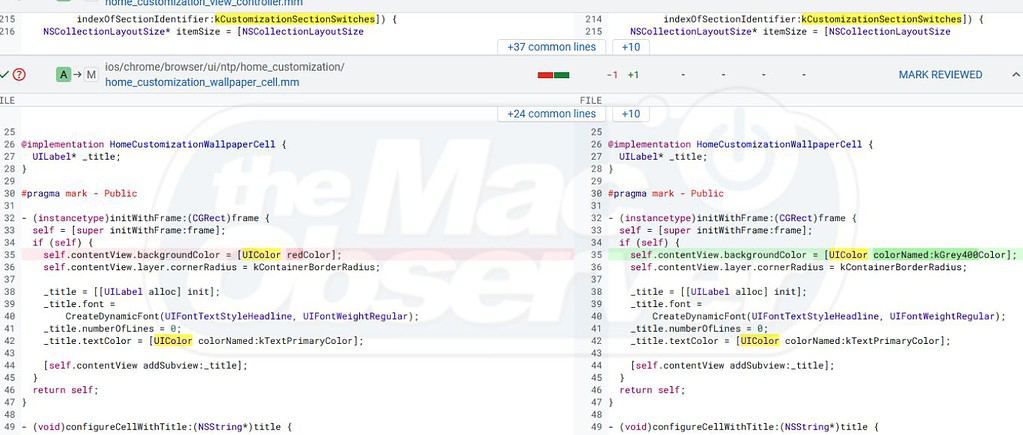Click the red-green diff size bar

(553, 75)
